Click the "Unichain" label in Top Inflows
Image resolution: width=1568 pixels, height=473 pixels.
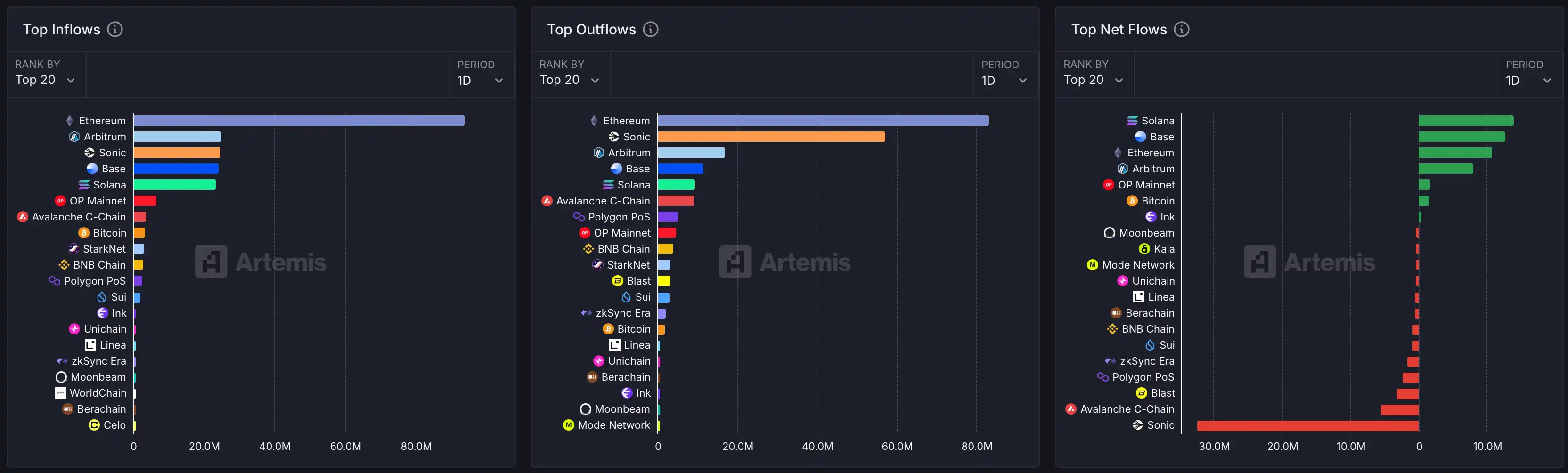105,329
